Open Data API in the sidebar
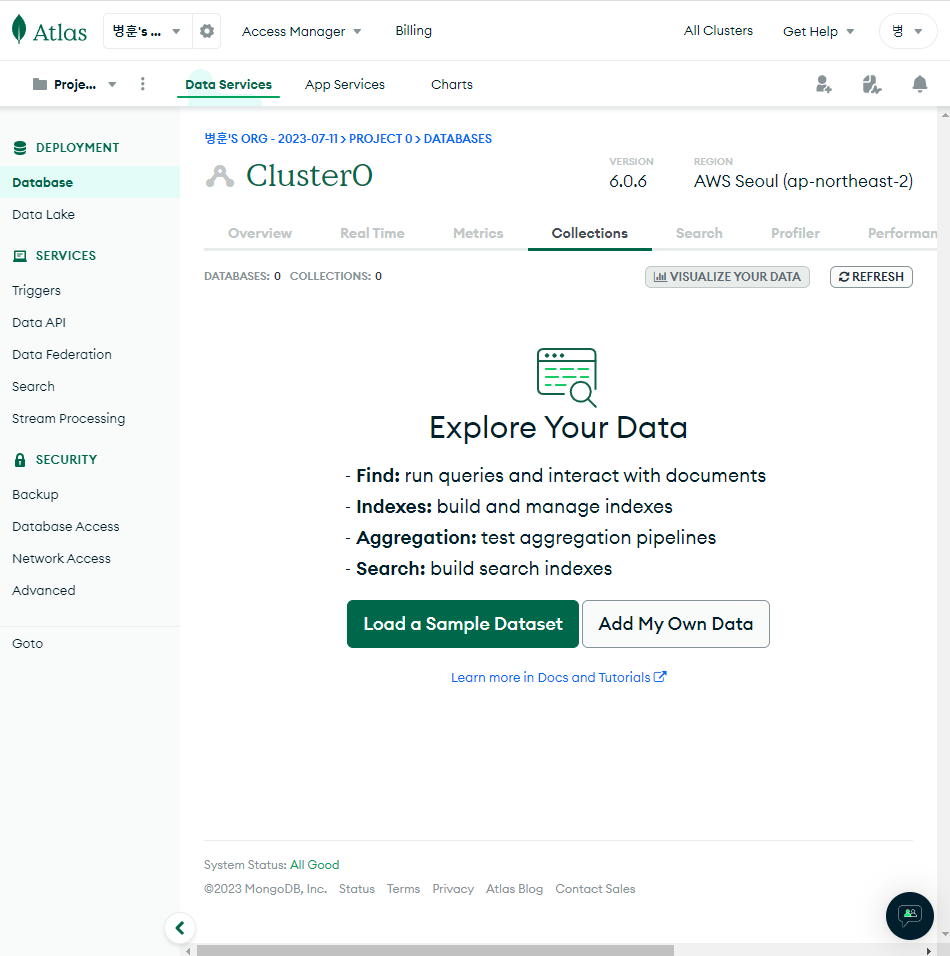Viewport: 950px width, 956px height. tap(38, 323)
